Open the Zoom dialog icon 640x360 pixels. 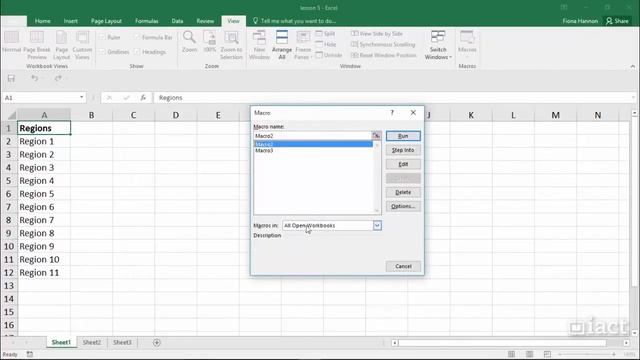[189, 41]
